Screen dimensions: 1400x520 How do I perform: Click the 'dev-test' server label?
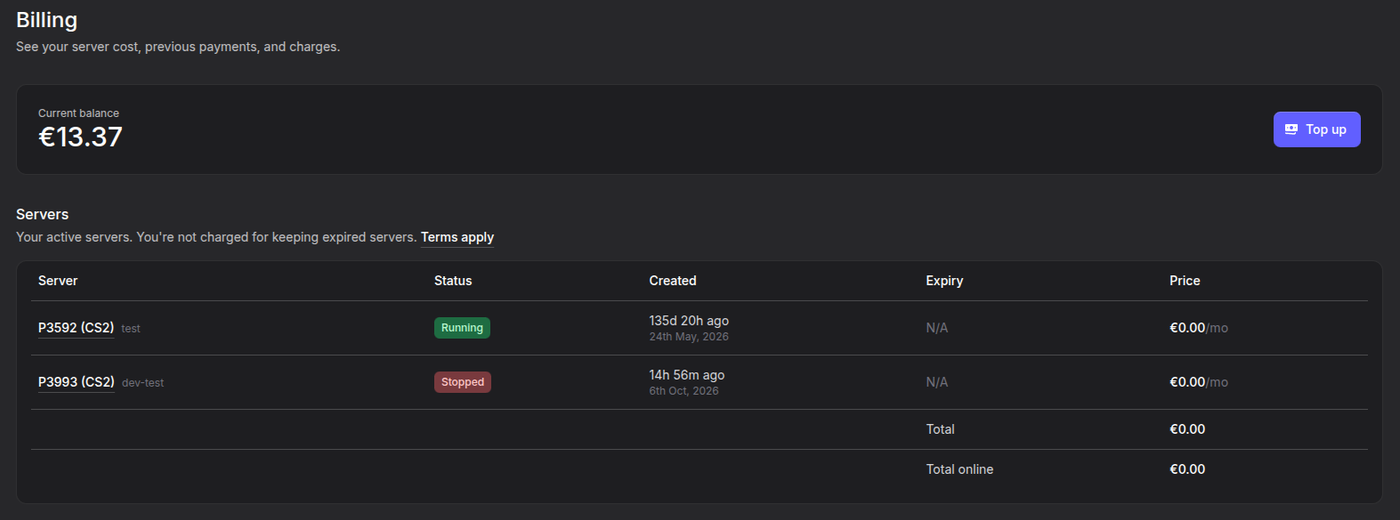(x=143, y=382)
